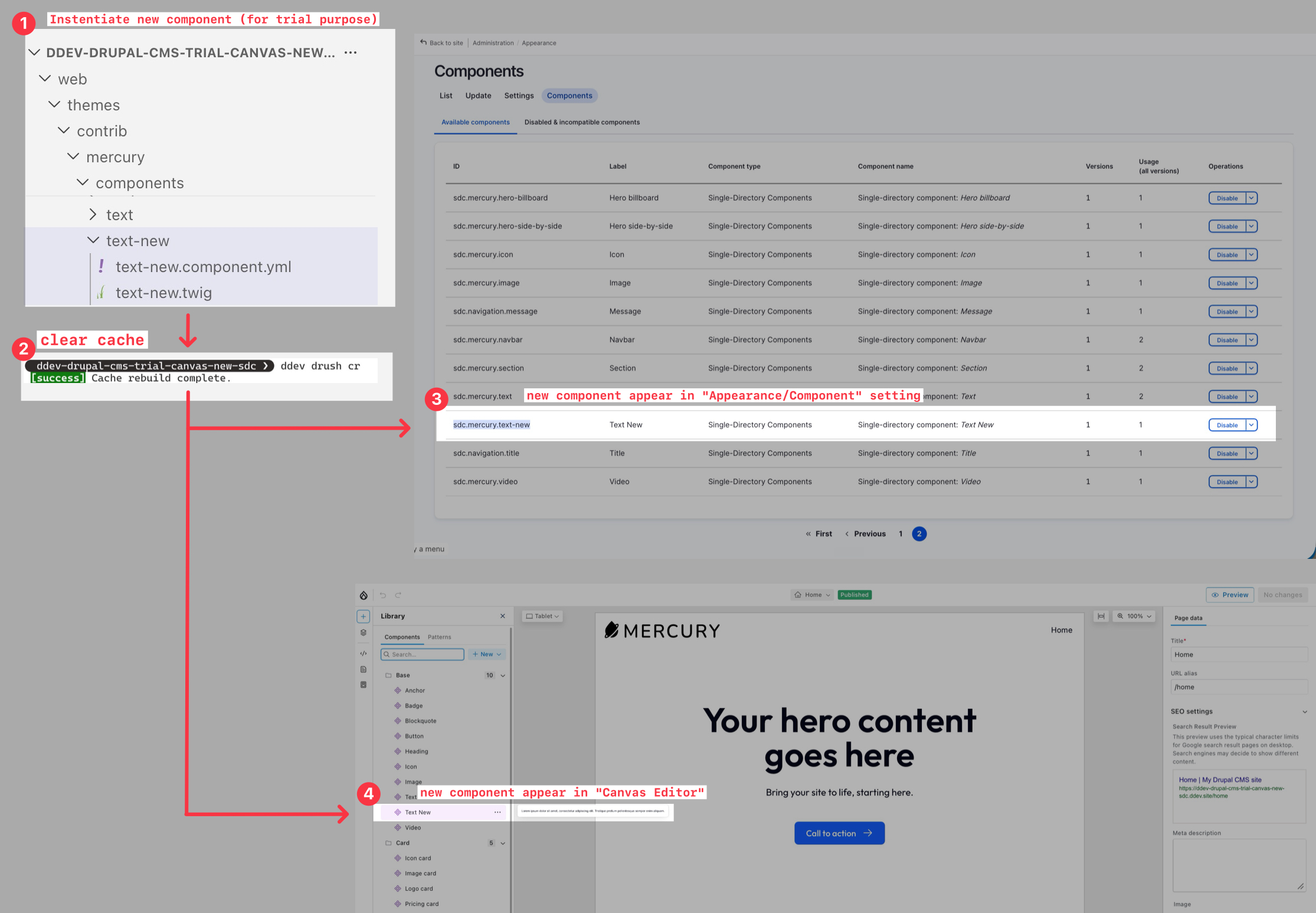
Task: Click the fit-width icon beside zoom control
Action: 1101,616
